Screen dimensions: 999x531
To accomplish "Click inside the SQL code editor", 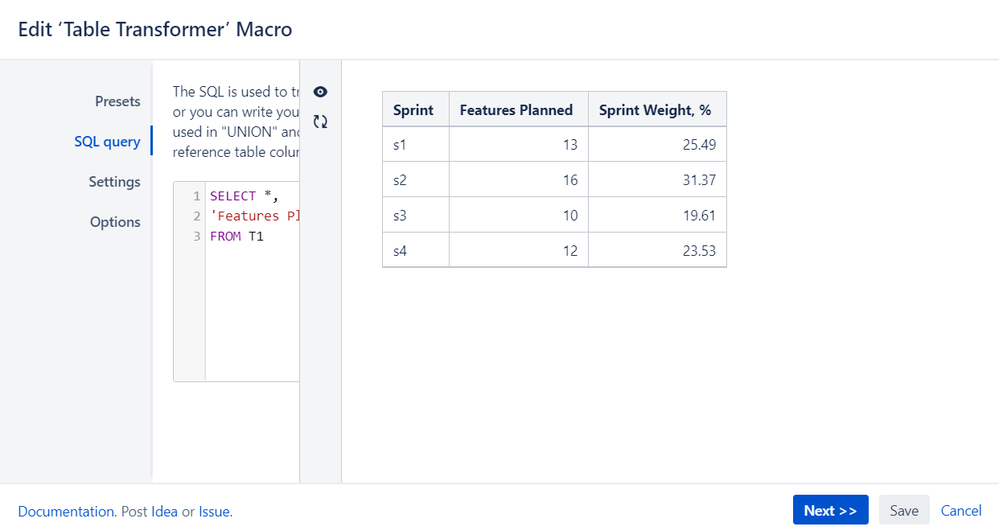I will coord(252,300).
